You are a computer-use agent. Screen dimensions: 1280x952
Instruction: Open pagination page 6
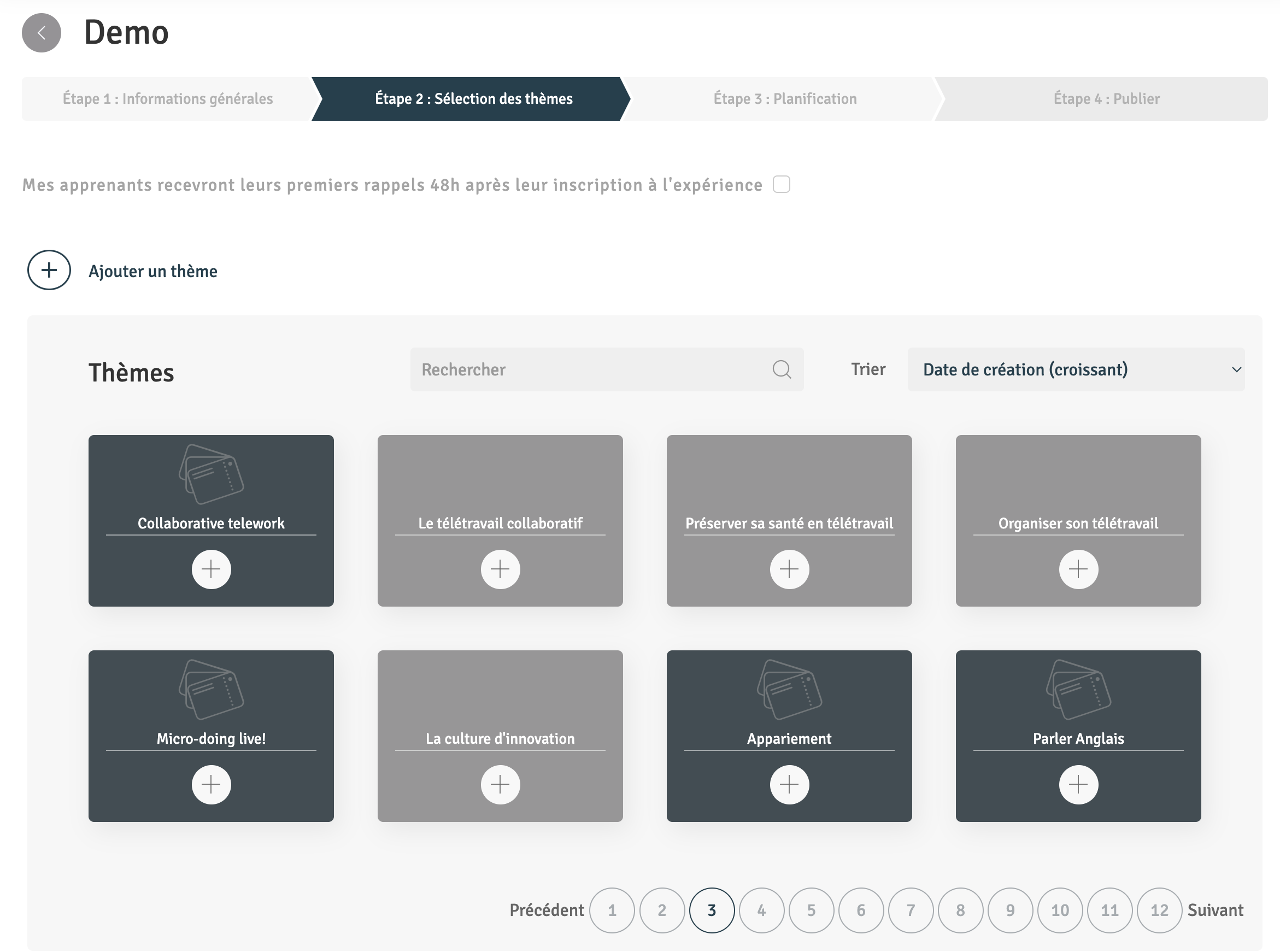pos(861,910)
